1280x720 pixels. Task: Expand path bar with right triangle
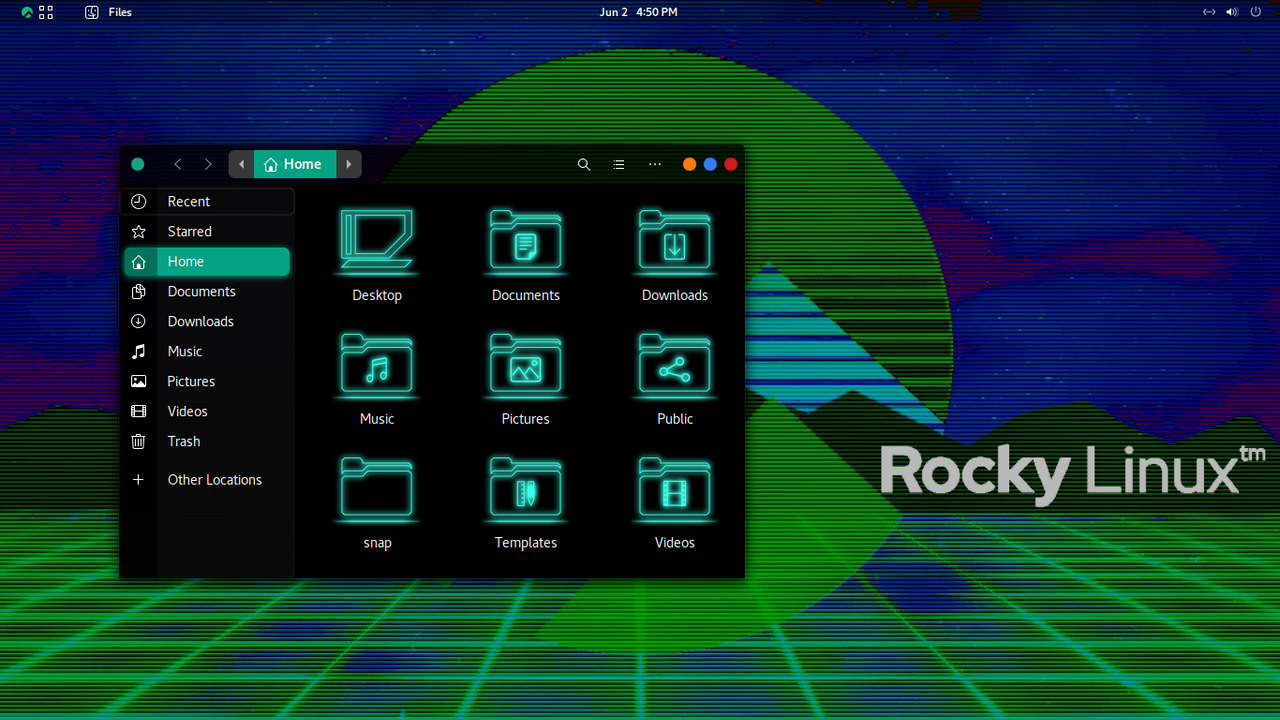coord(349,164)
